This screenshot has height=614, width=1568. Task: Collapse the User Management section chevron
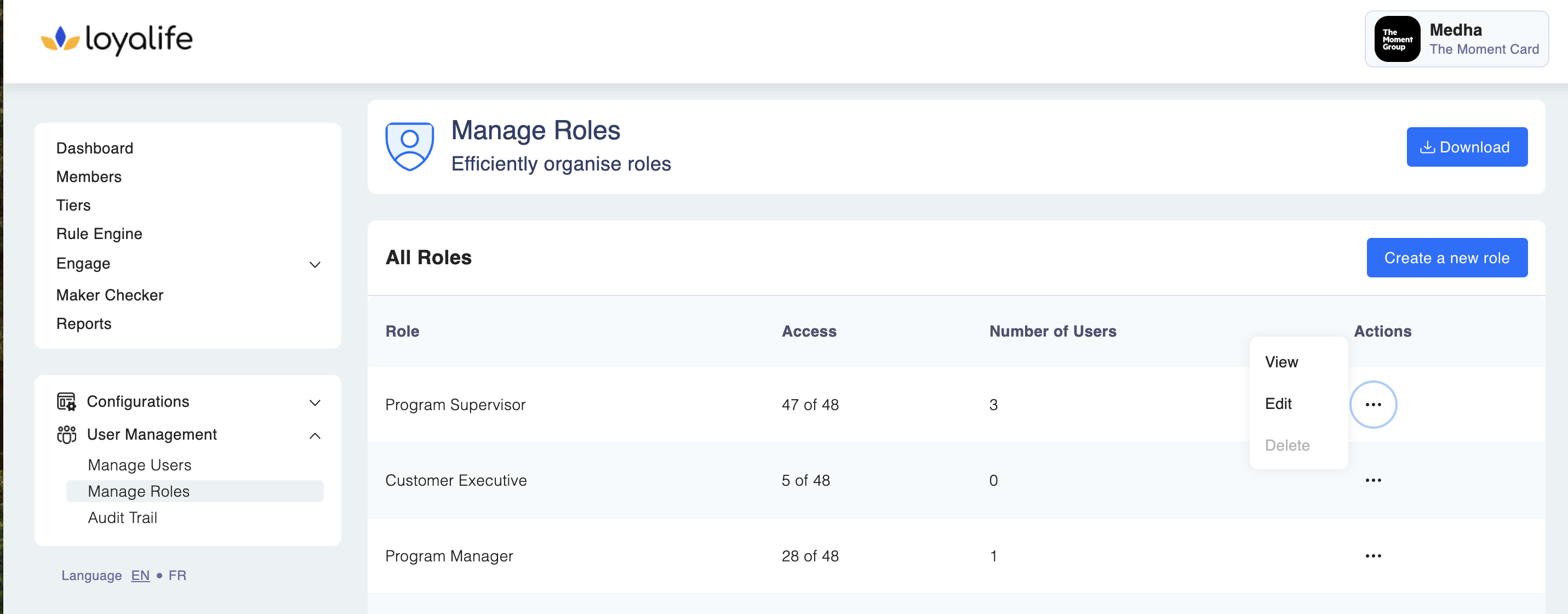314,435
